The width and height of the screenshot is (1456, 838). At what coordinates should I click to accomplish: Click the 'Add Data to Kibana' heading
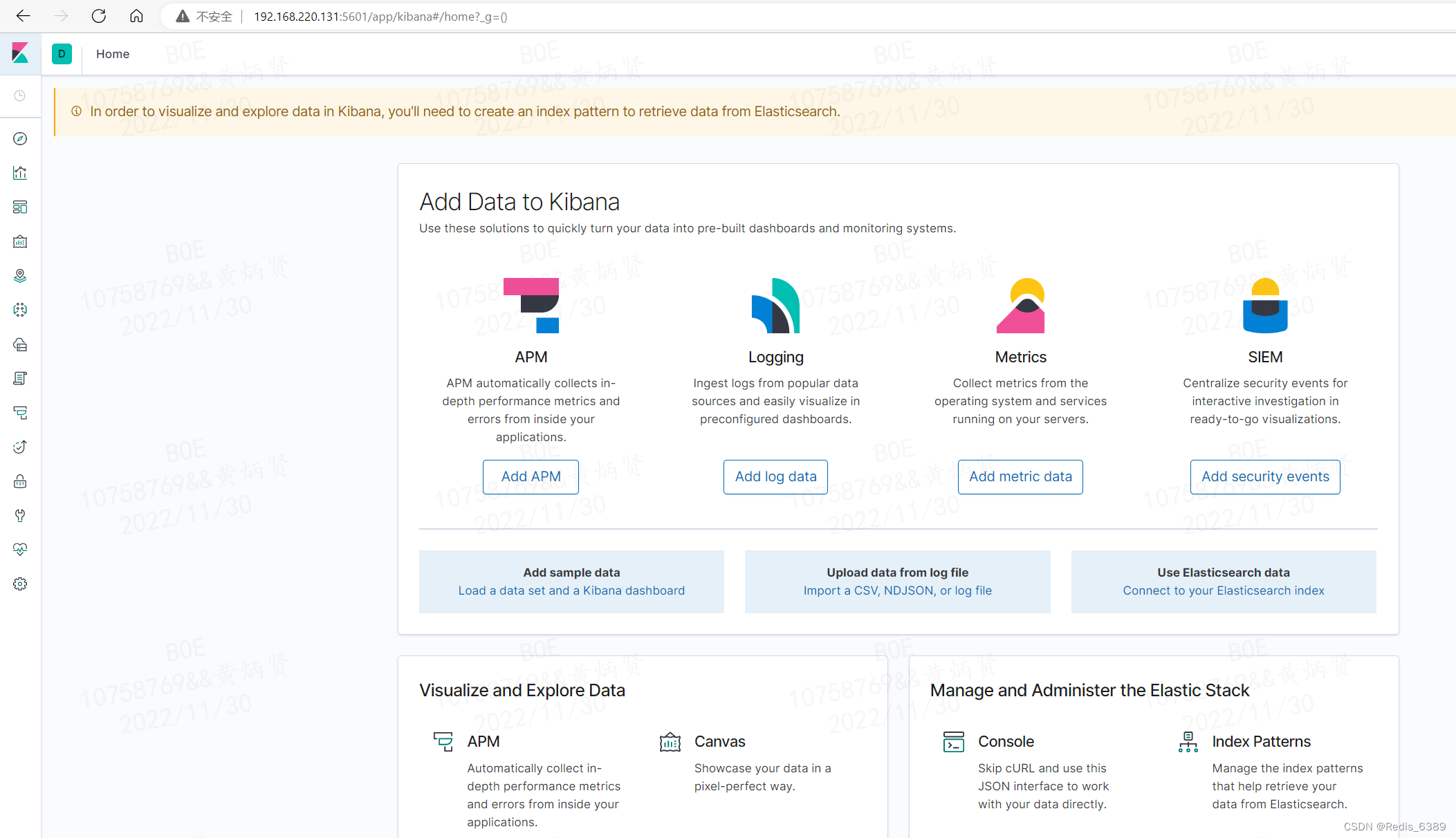coord(519,202)
